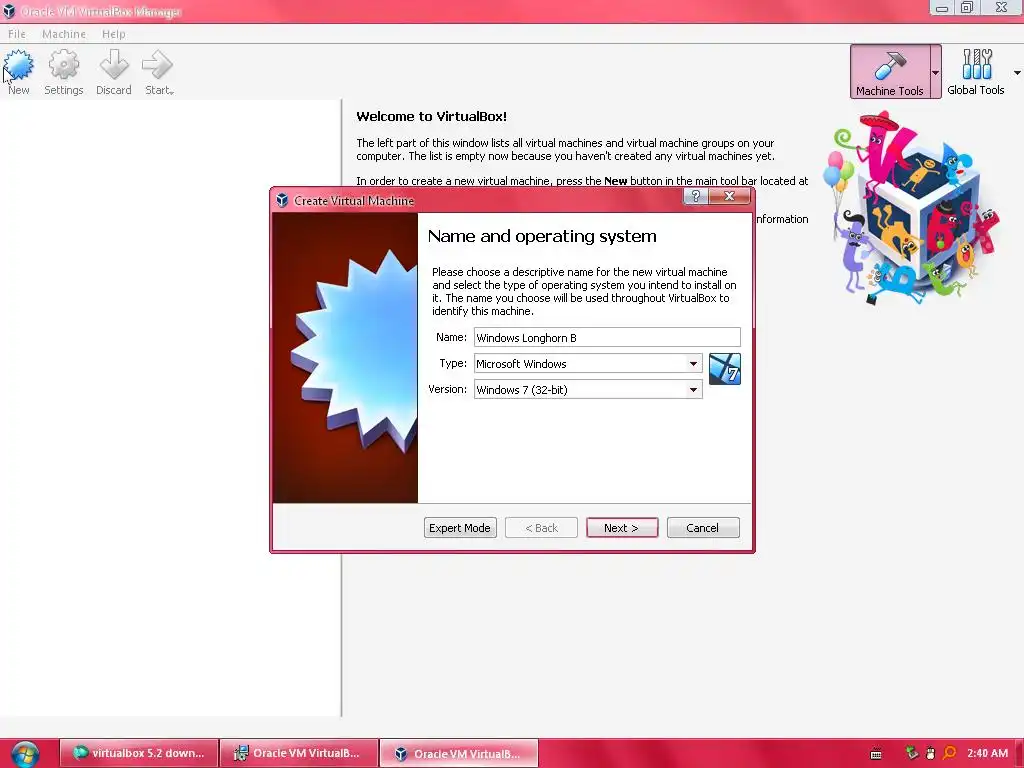The width and height of the screenshot is (1024, 768).
Task: Select the Machine Tools hammer button
Action: click(889, 72)
